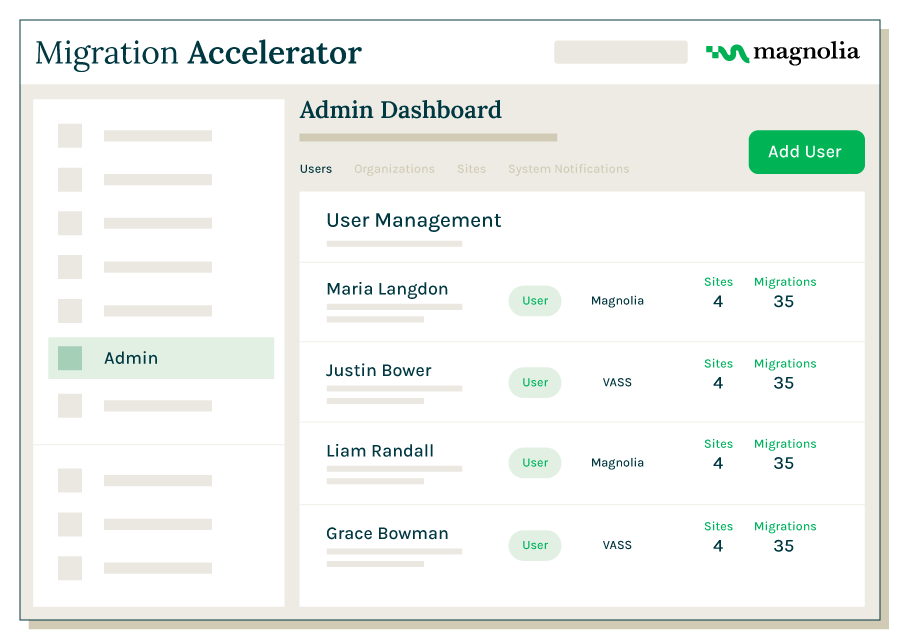Click the Admin sidebar icon
This screenshot has width=900, height=641.
pyautogui.click(x=70, y=358)
